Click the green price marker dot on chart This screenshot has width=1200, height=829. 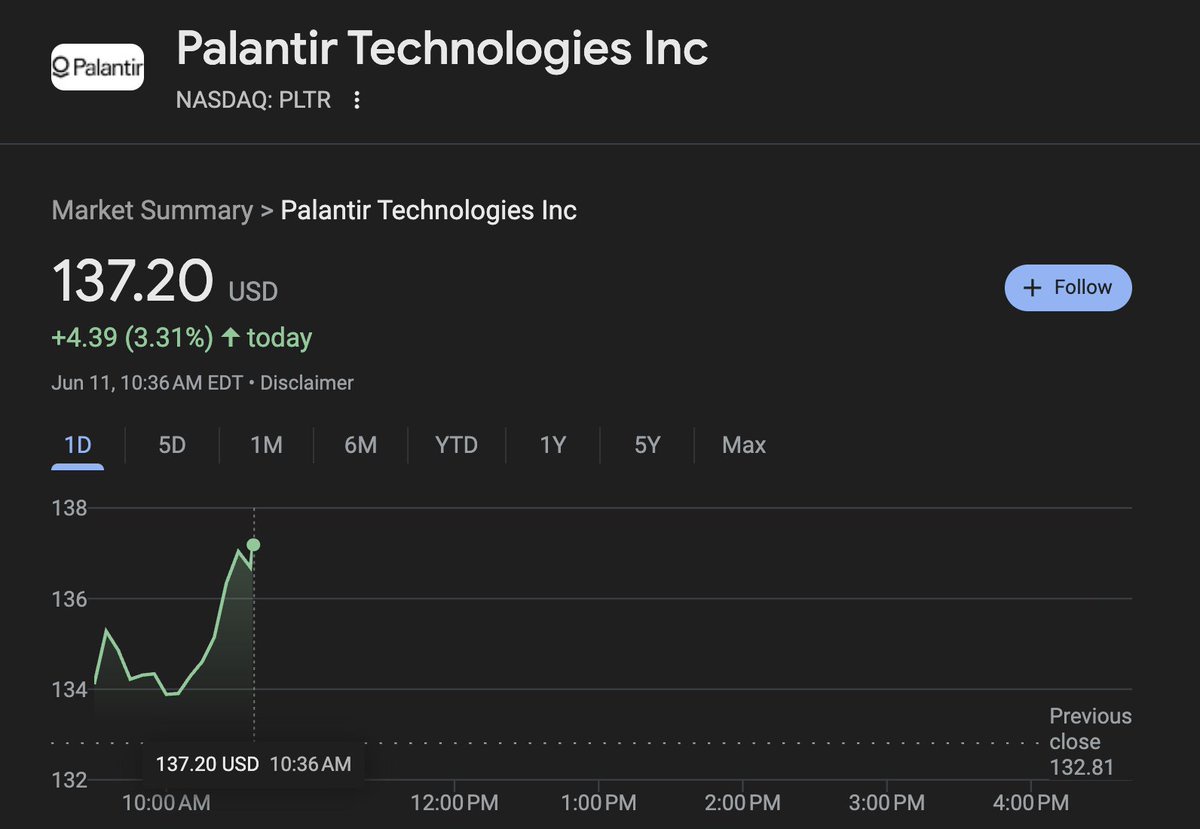(x=253, y=544)
